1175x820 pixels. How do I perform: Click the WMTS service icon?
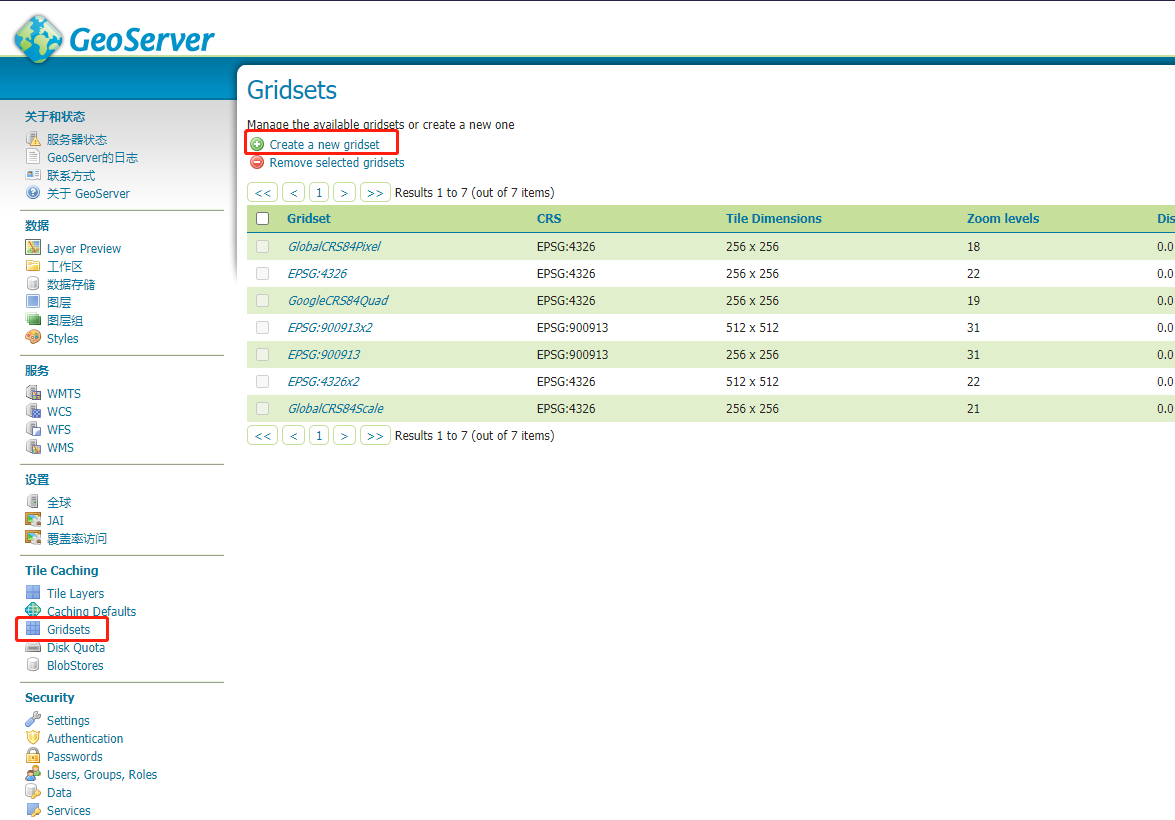33,393
